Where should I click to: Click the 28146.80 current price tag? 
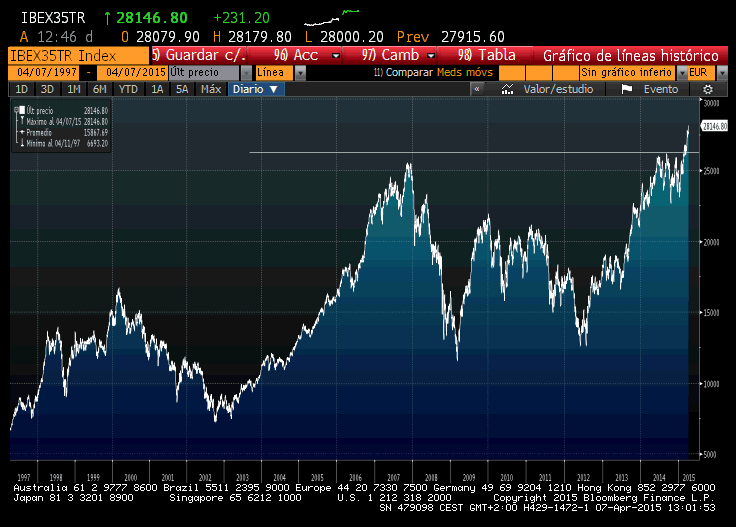(x=714, y=126)
